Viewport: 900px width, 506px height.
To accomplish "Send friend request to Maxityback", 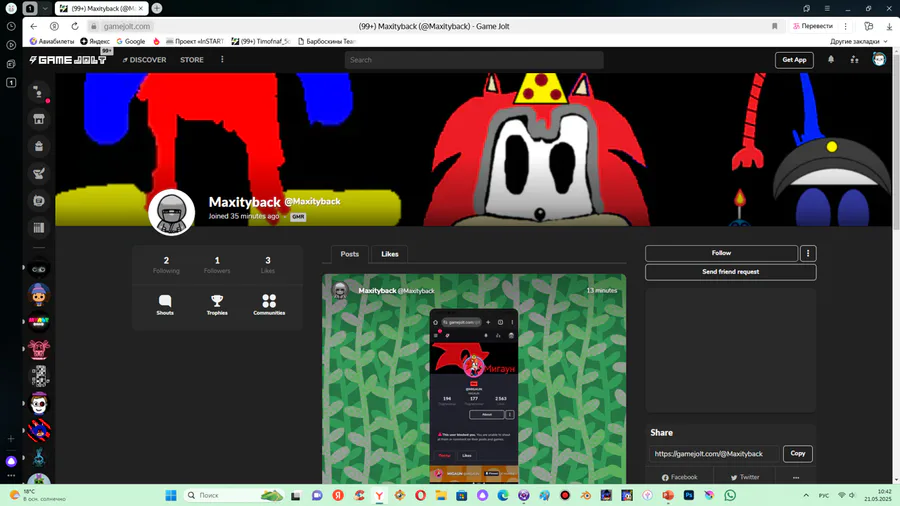I will (x=731, y=272).
